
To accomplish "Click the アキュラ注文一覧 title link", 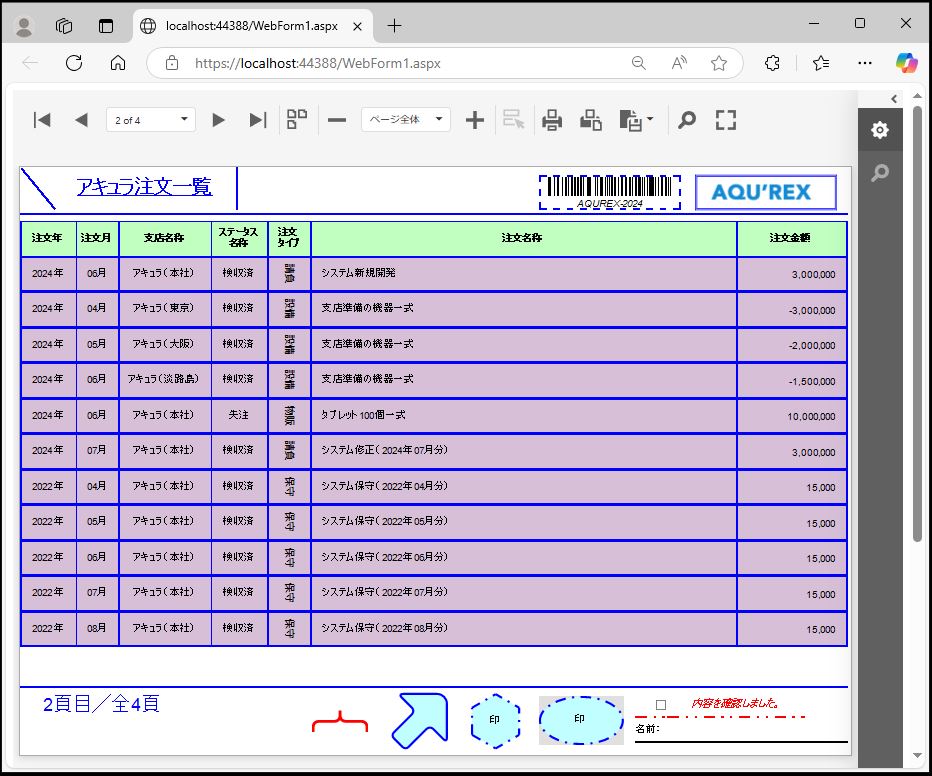I will point(144,187).
